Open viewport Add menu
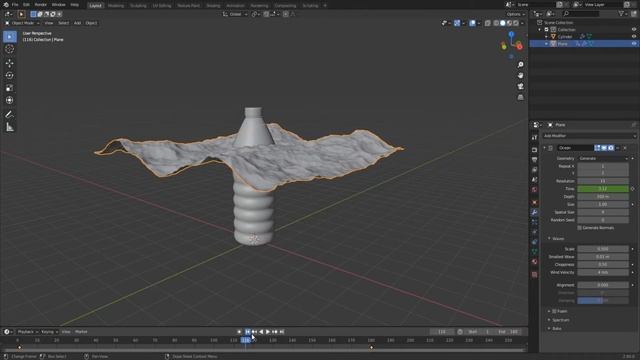 [x=77, y=23]
